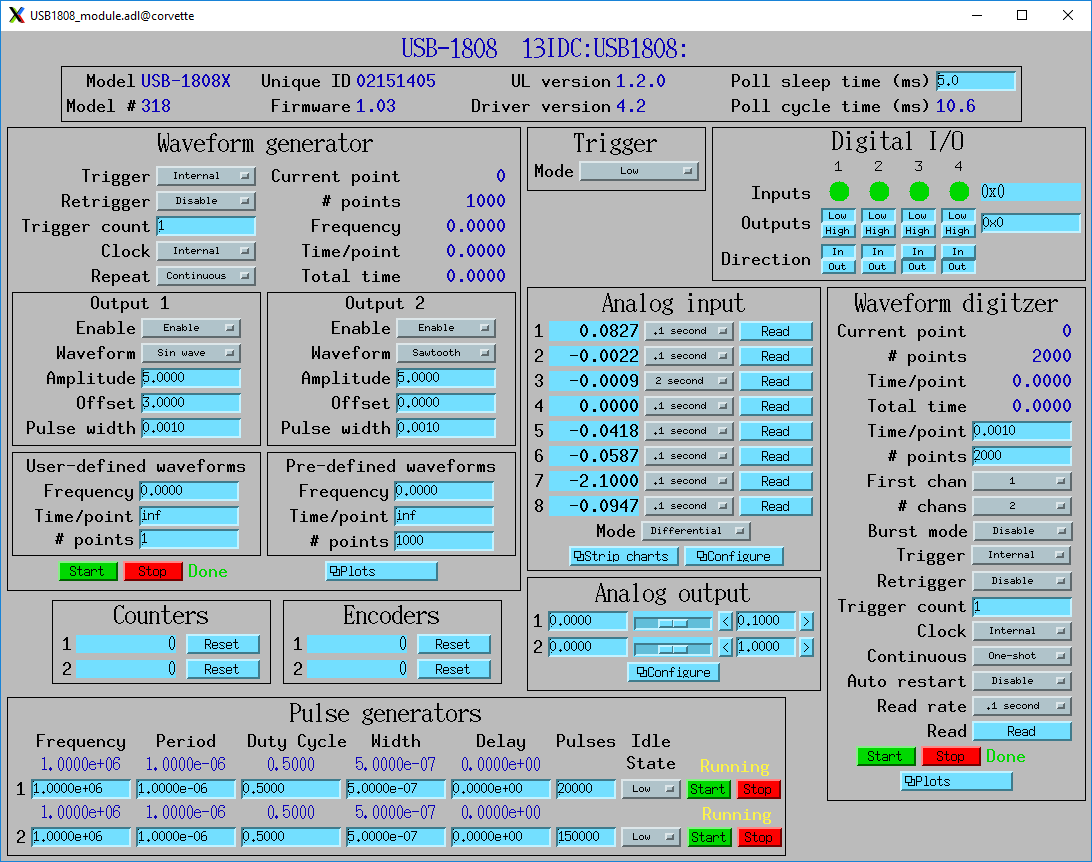
Task: Click digital input 1 green indicator
Action: click(x=839, y=191)
